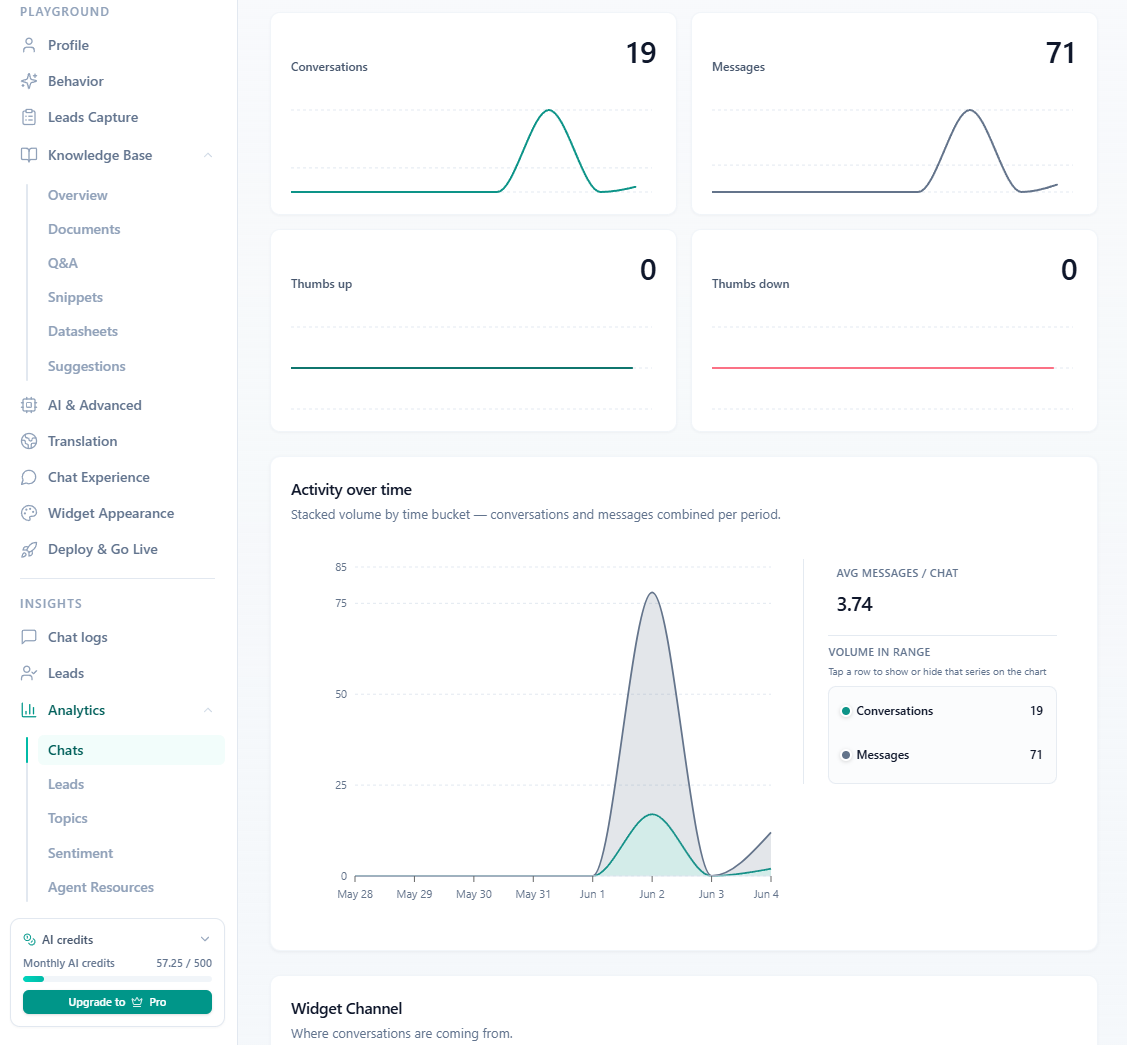Screen dimensions: 1127x1045
Task: Click the Chat logs message icon
Action: [29, 637]
